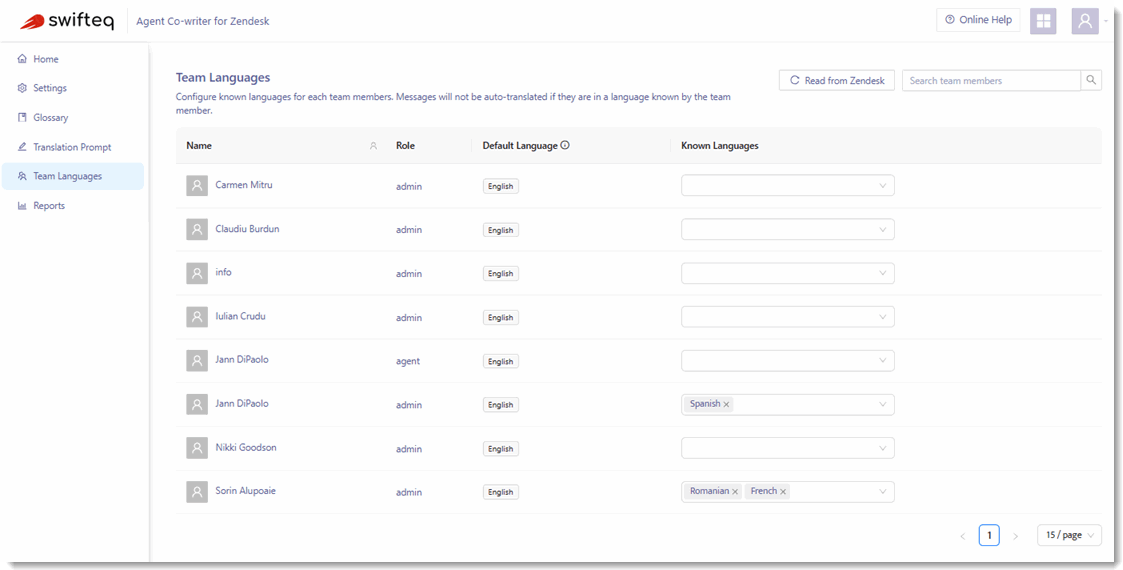
Task: Click Sorin Alupoaie's avatar icon
Action: [197, 491]
